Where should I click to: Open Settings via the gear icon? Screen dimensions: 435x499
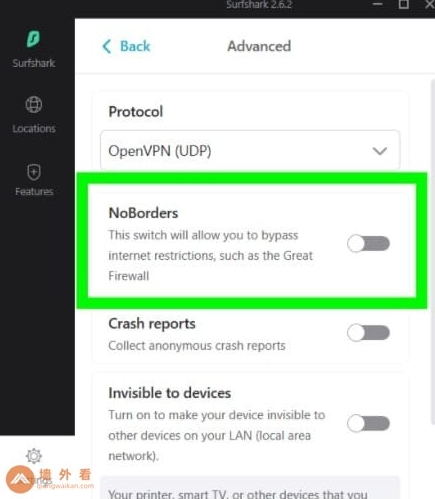[34, 456]
